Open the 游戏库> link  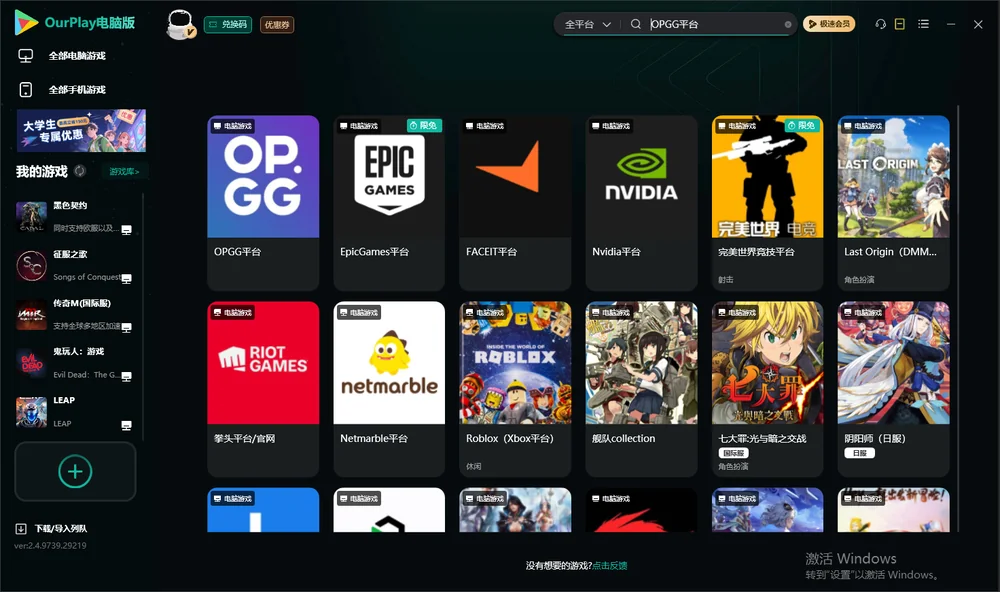tap(124, 171)
